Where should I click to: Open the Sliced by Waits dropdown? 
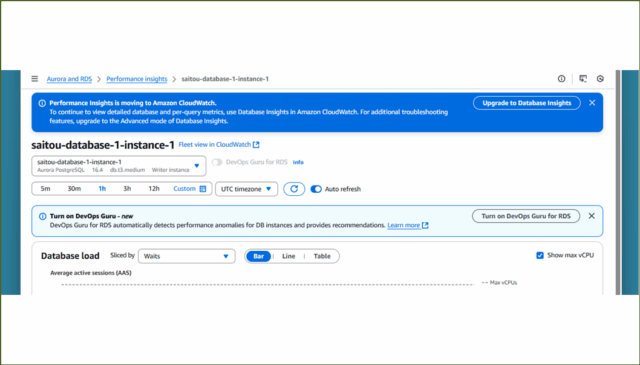coord(187,256)
